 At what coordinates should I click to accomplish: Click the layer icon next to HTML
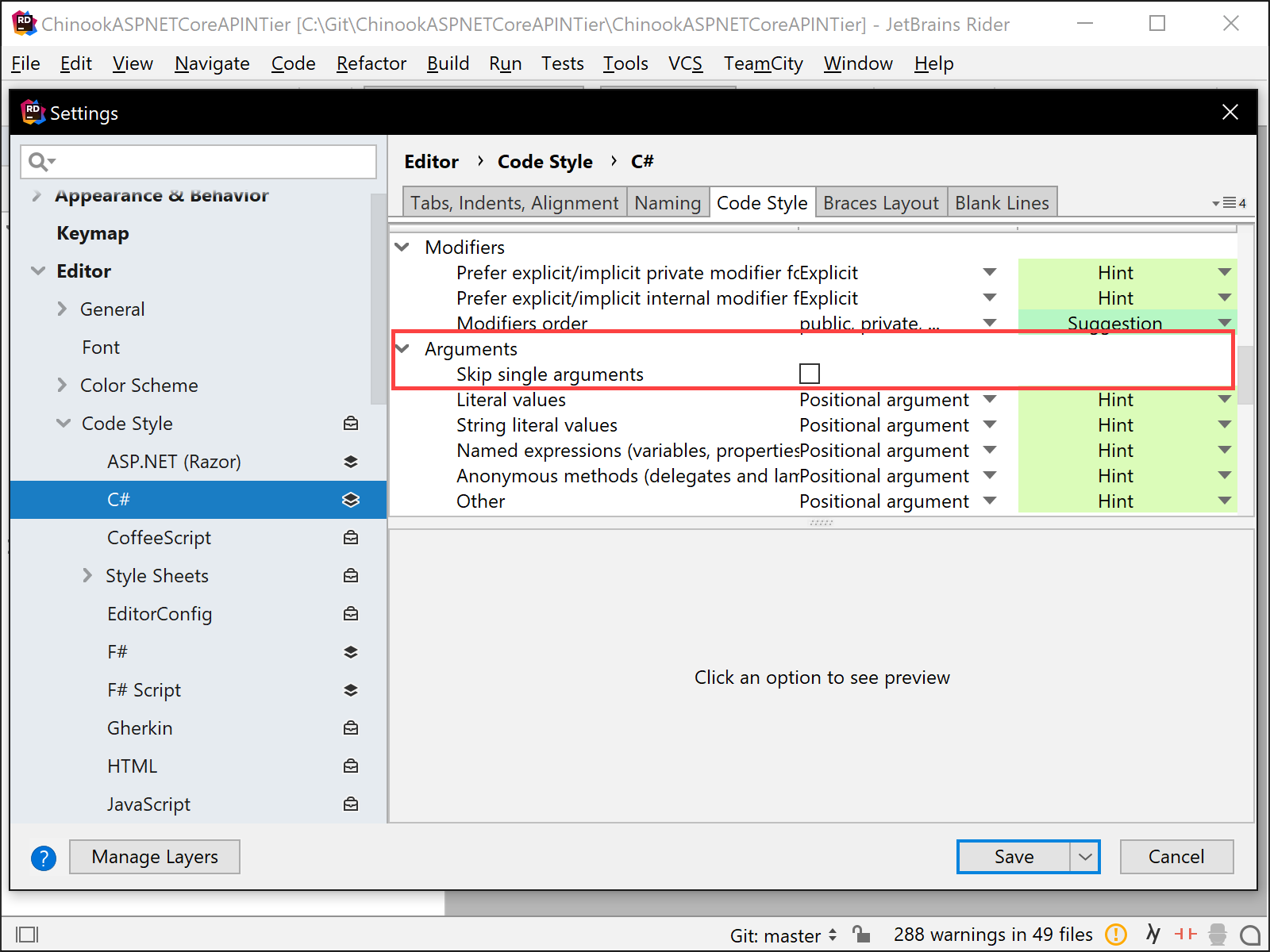(x=351, y=766)
